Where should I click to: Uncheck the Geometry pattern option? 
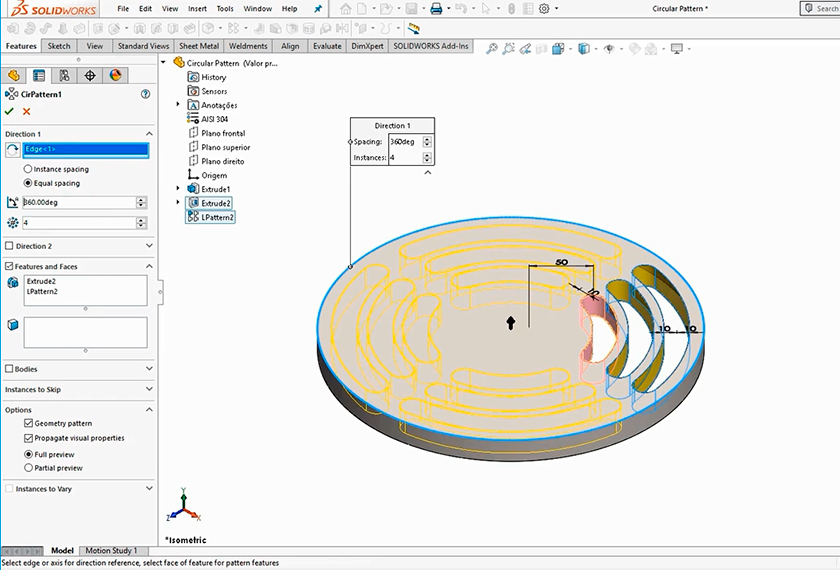pos(28,424)
